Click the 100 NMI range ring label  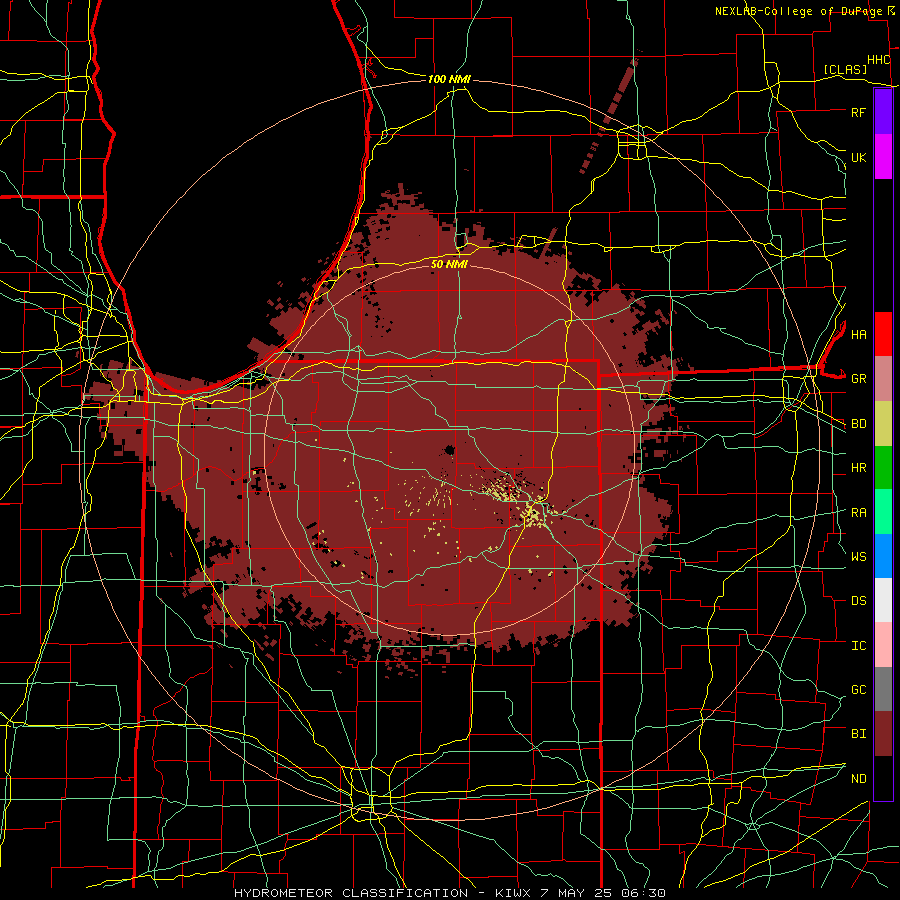coord(449,79)
